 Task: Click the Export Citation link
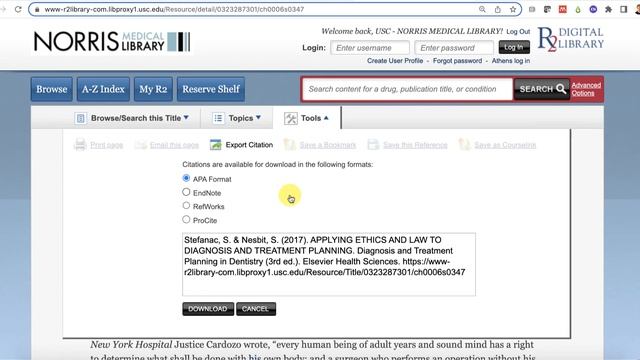249,145
